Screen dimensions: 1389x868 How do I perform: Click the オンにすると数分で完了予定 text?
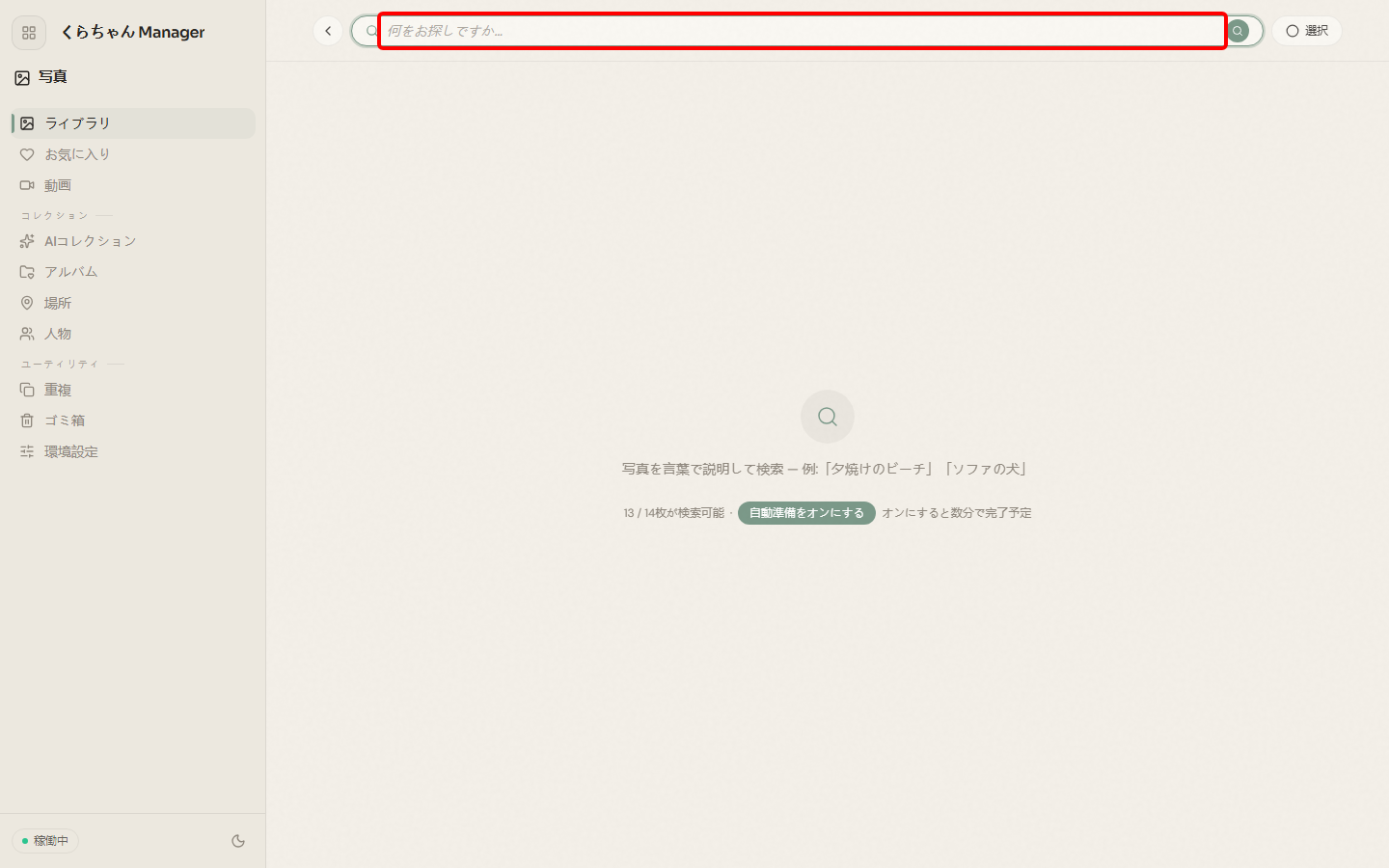[x=957, y=513]
